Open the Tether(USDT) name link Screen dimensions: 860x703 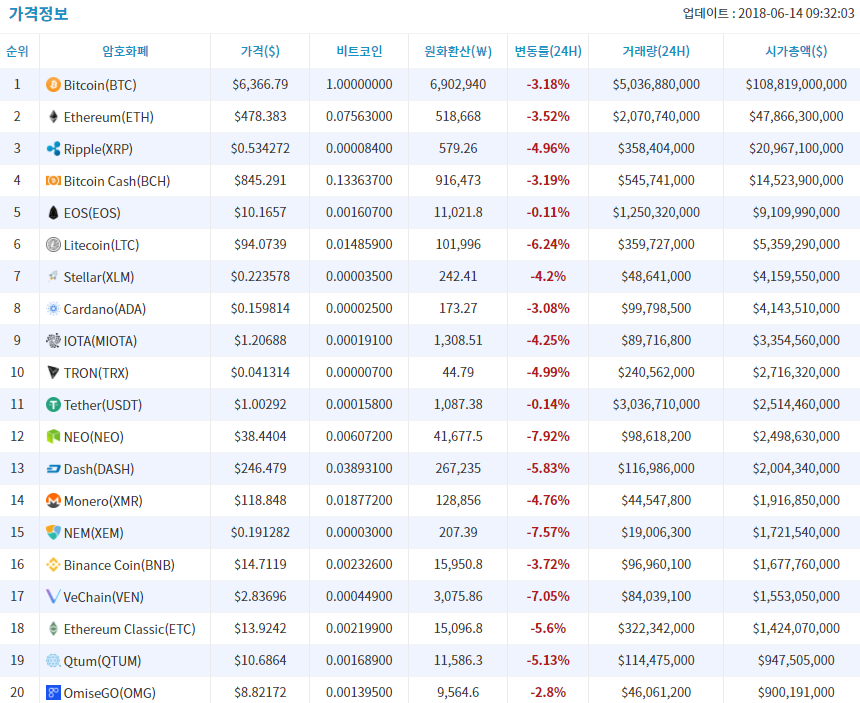[103, 405]
